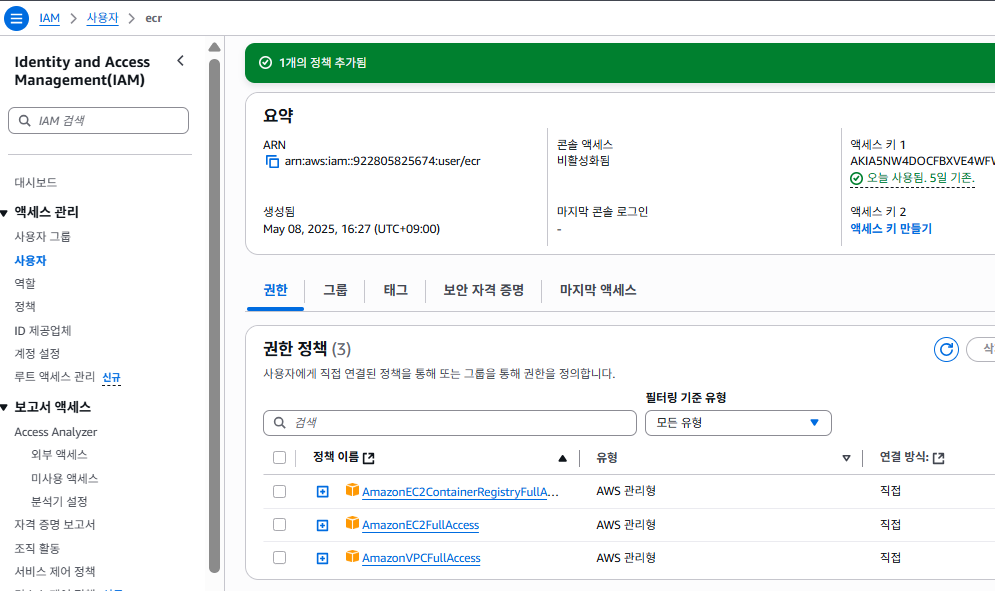Image resolution: width=995 pixels, height=591 pixels.
Task: Switch to the 마지막 액세스 tab
Action: pyautogui.click(x=598, y=290)
